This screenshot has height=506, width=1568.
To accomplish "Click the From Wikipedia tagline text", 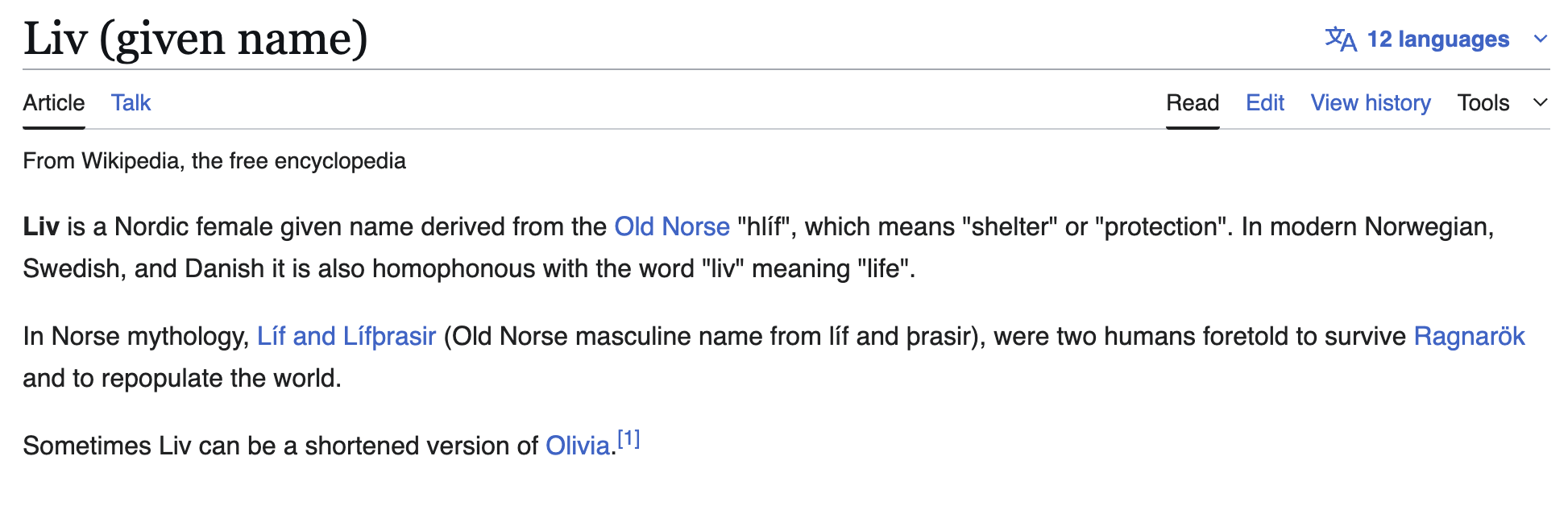I will click(214, 161).
